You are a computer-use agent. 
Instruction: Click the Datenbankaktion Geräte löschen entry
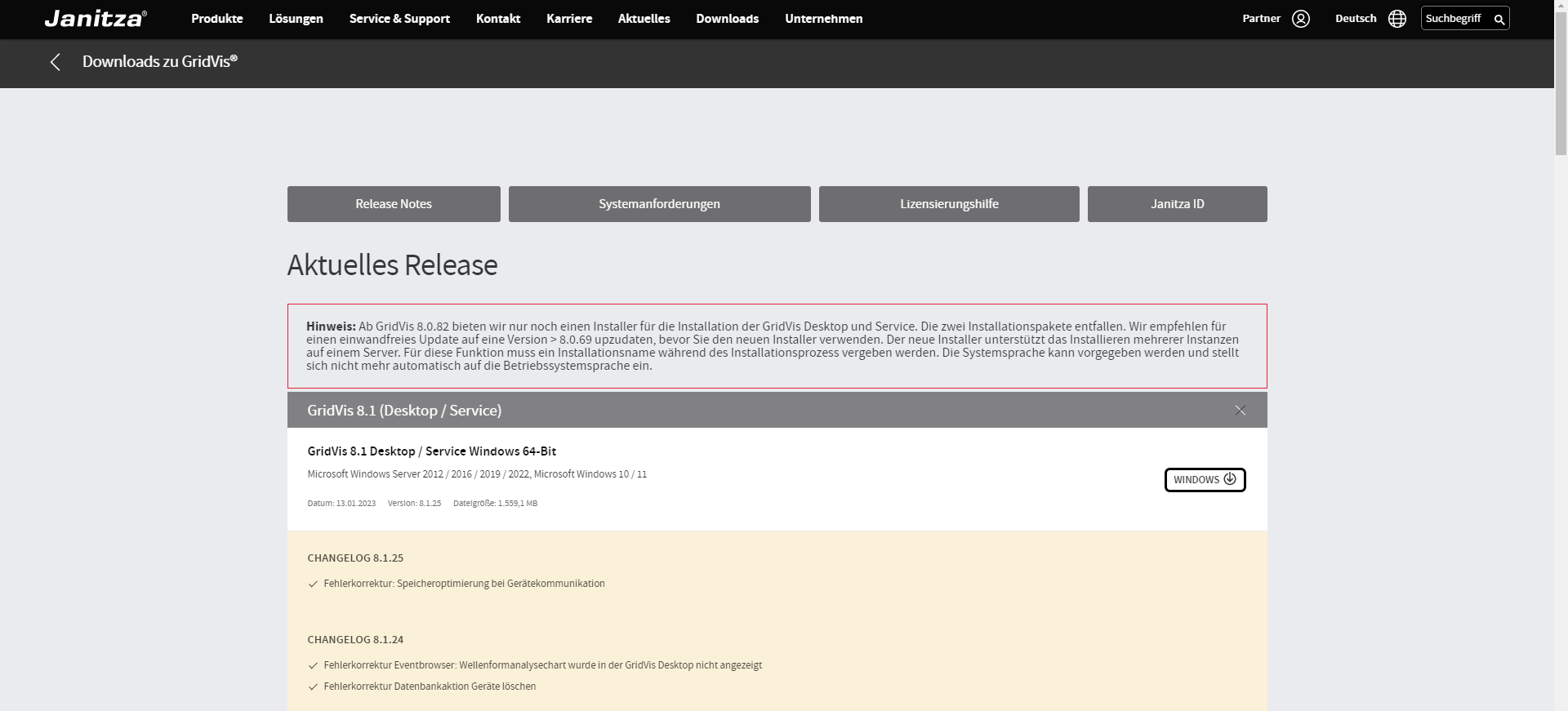(430, 687)
